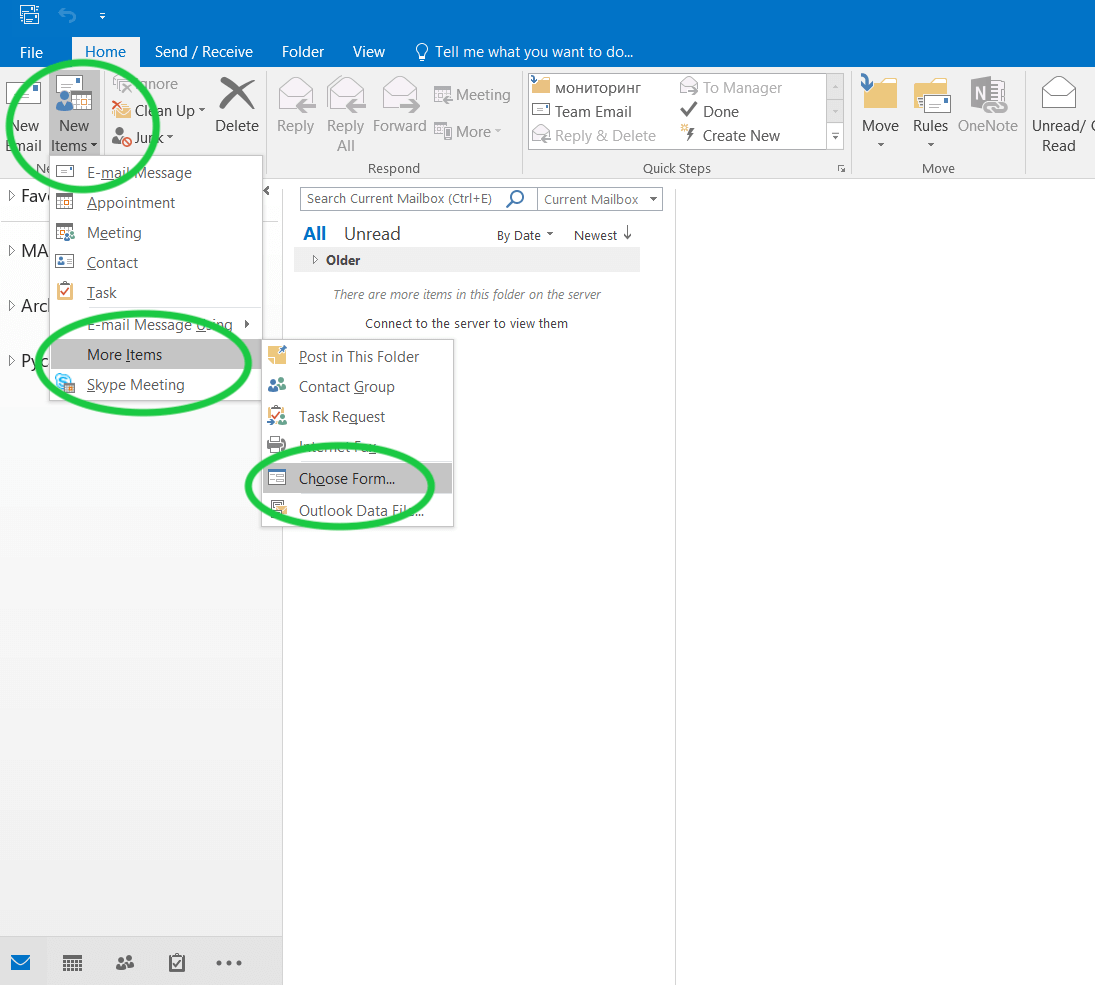Click the New Items button icon
1095x985 pixels.
pos(74,94)
